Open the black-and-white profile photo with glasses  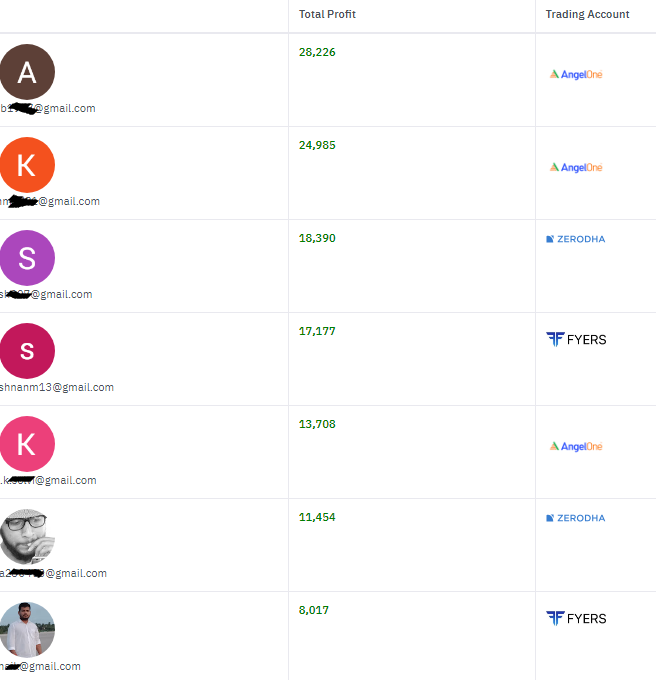[27, 537]
